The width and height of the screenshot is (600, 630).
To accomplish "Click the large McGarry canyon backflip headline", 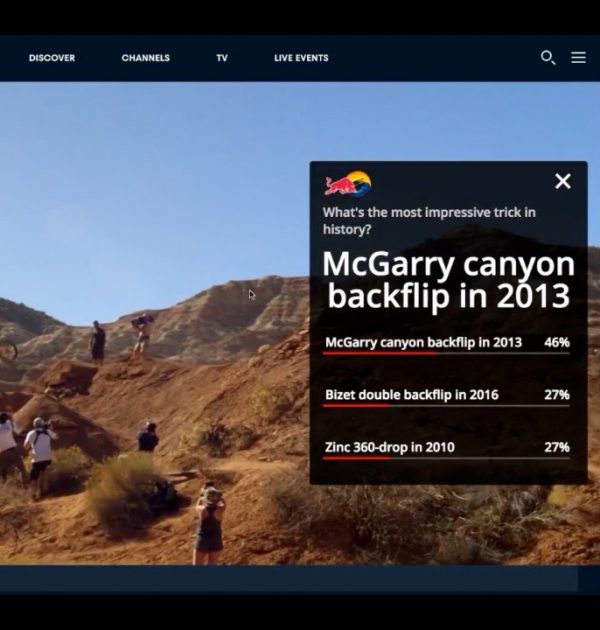I will click(448, 280).
